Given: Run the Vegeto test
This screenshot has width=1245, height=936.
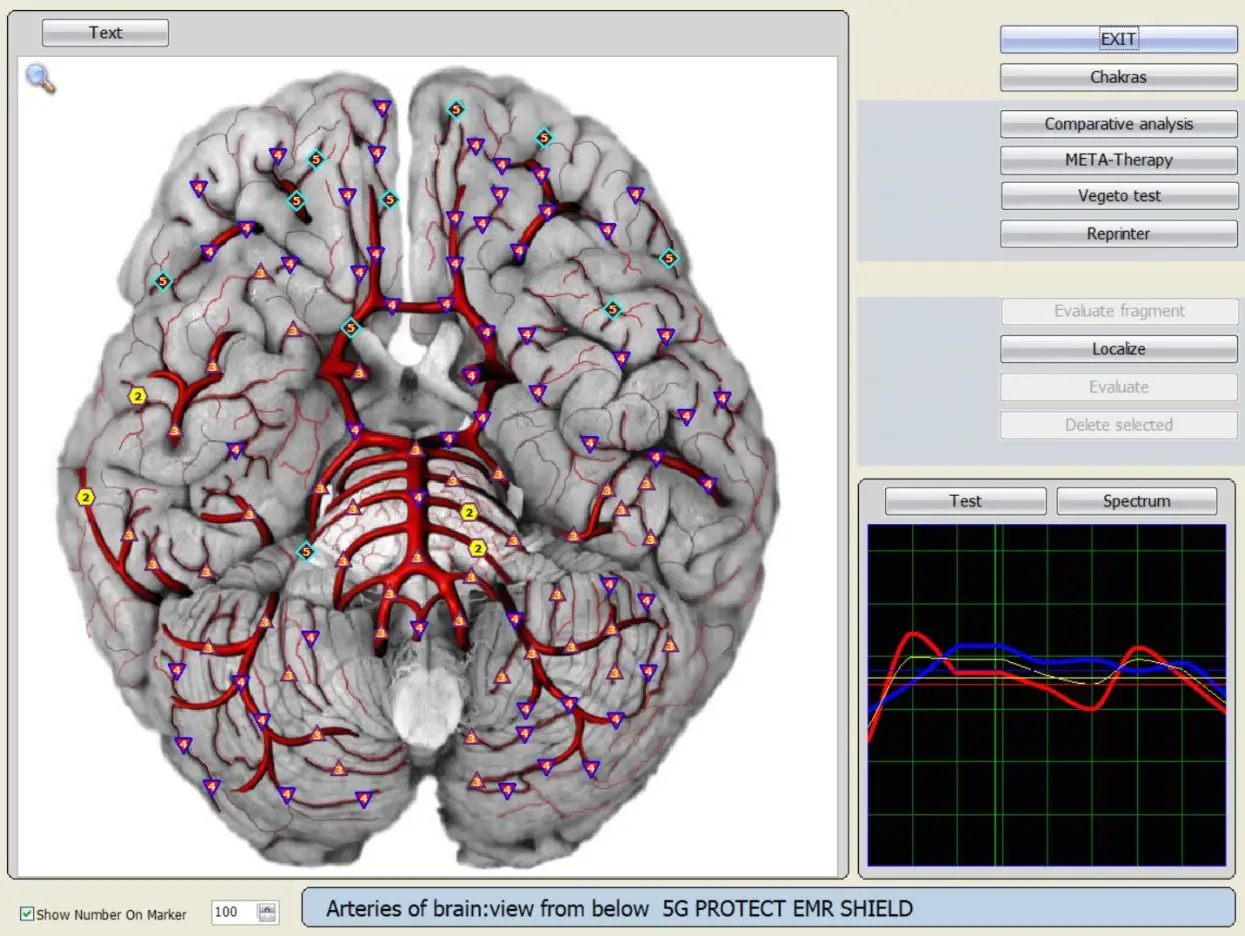Looking at the screenshot, I should tap(1118, 196).
